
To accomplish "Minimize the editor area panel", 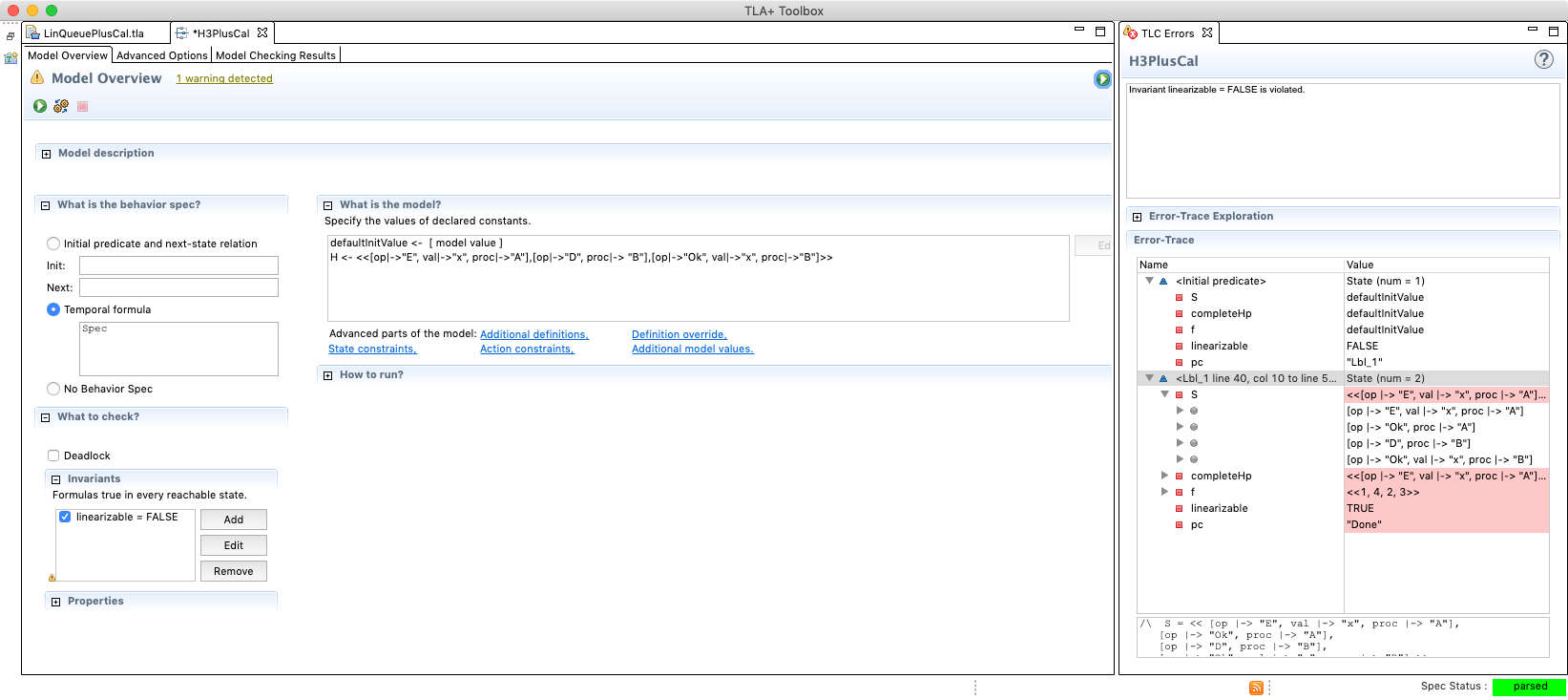I will pos(1079,30).
